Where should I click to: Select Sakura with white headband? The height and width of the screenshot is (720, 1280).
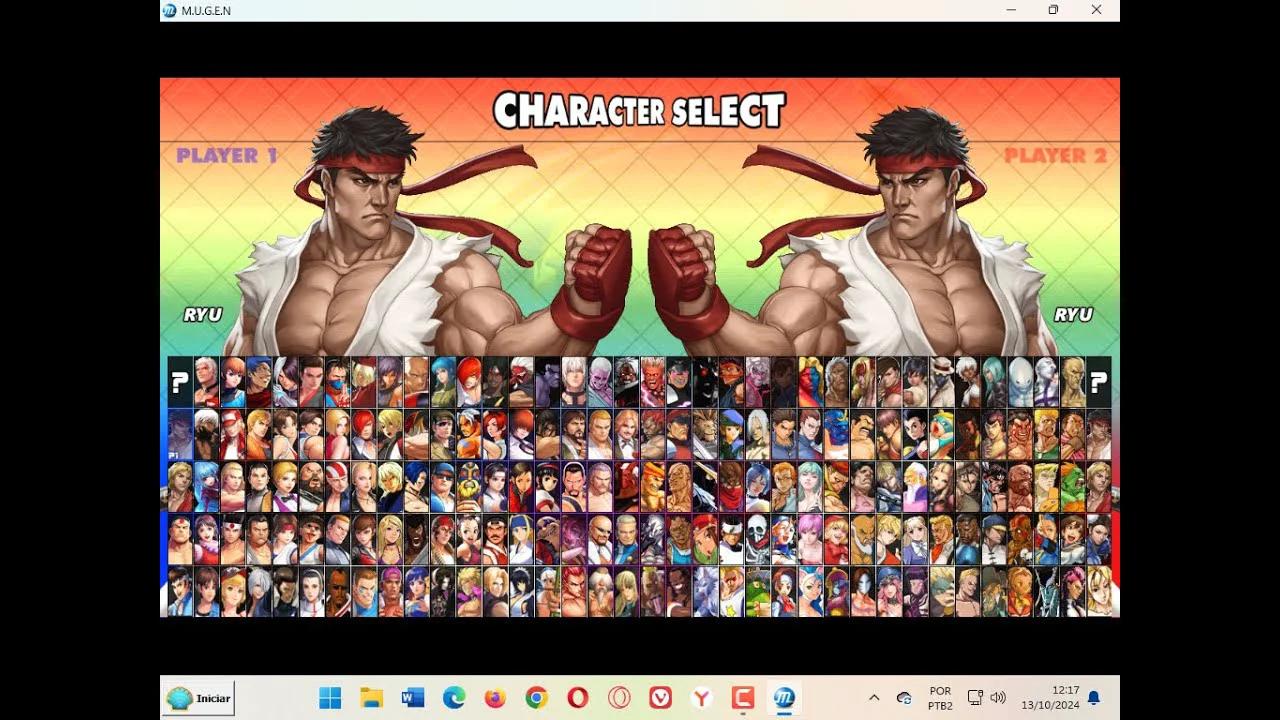pyautogui.click(x=1073, y=538)
